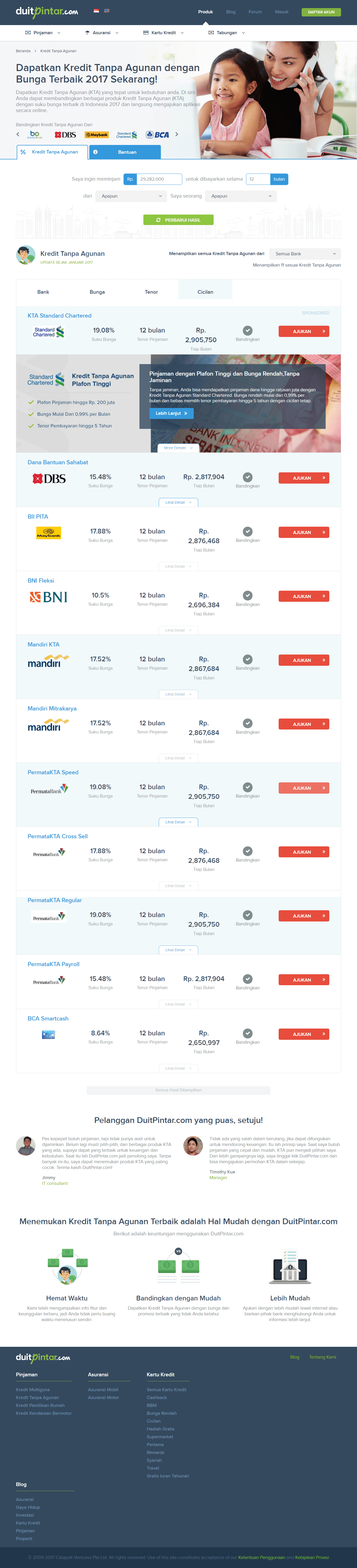Open the Blog menu item in header

coord(231,11)
